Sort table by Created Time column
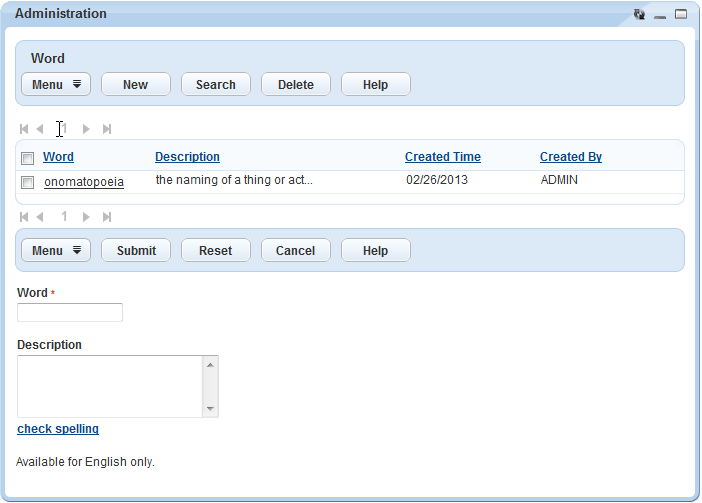 [x=442, y=157]
